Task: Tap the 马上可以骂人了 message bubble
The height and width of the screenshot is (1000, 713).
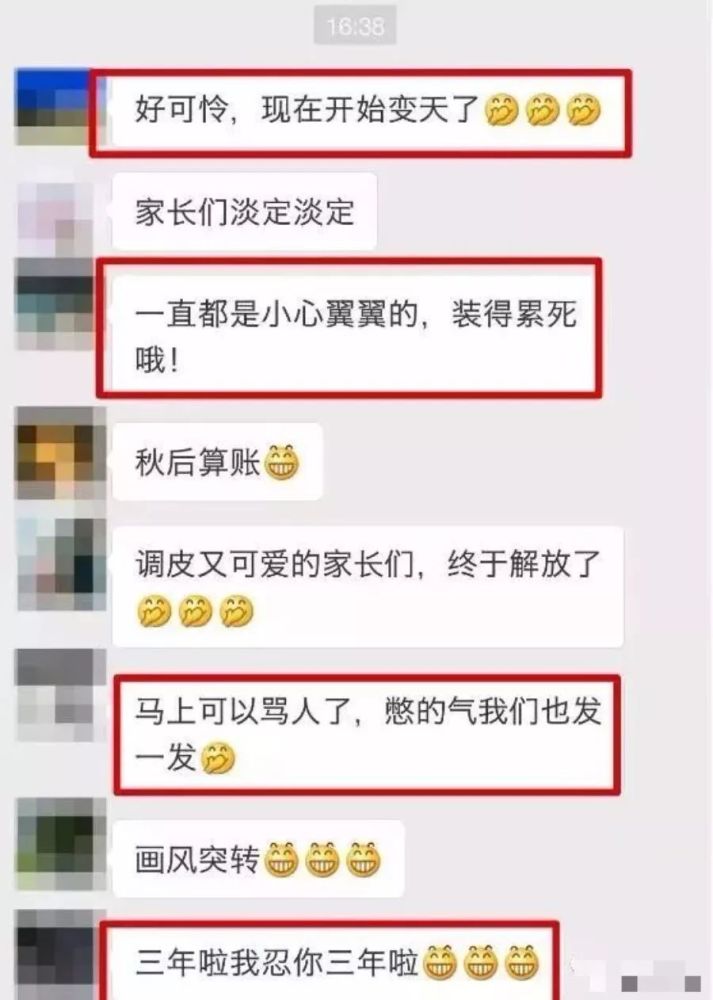Action: 365,734
